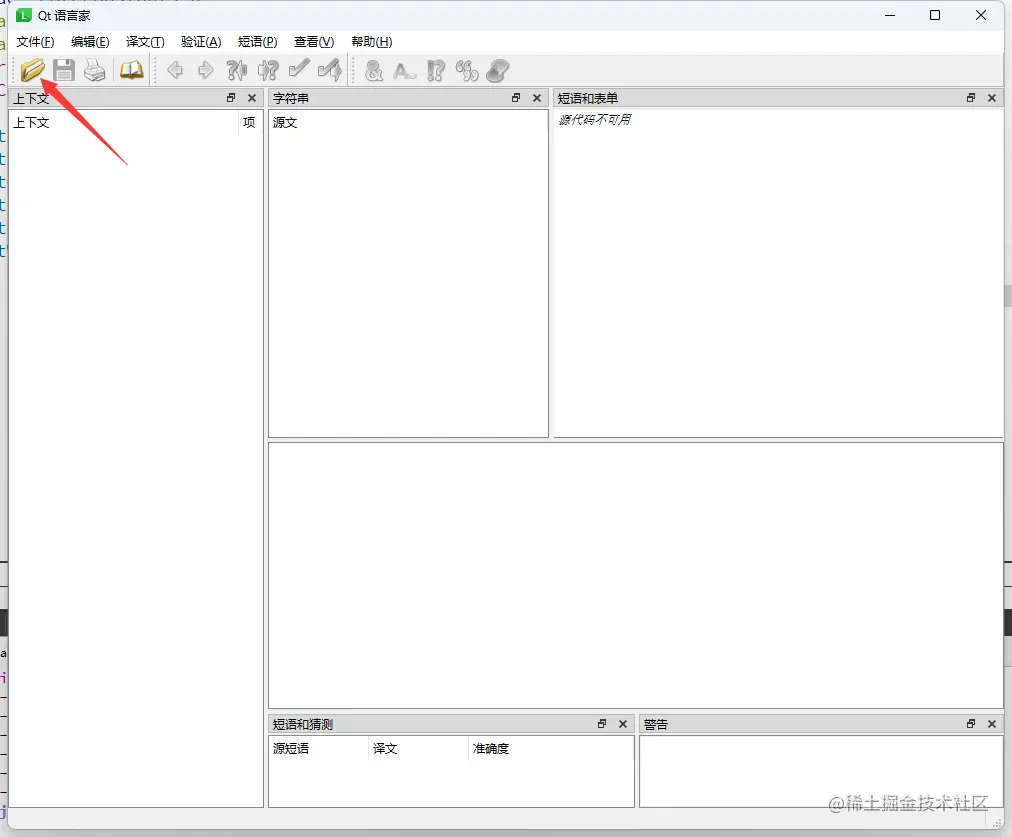This screenshot has width=1012, height=837.
Task: Close the 字符串 panel
Action: click(x=537, y=97)
